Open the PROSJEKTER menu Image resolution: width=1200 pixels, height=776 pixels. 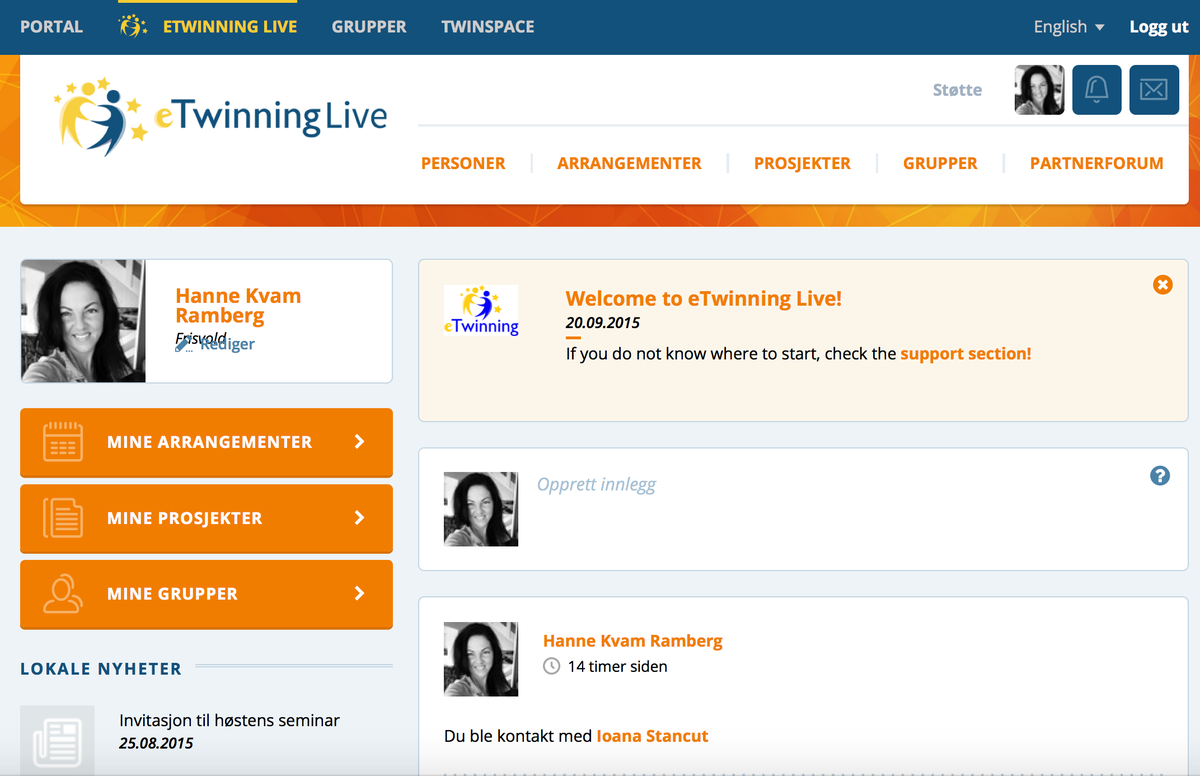click(x=802, y=163)
